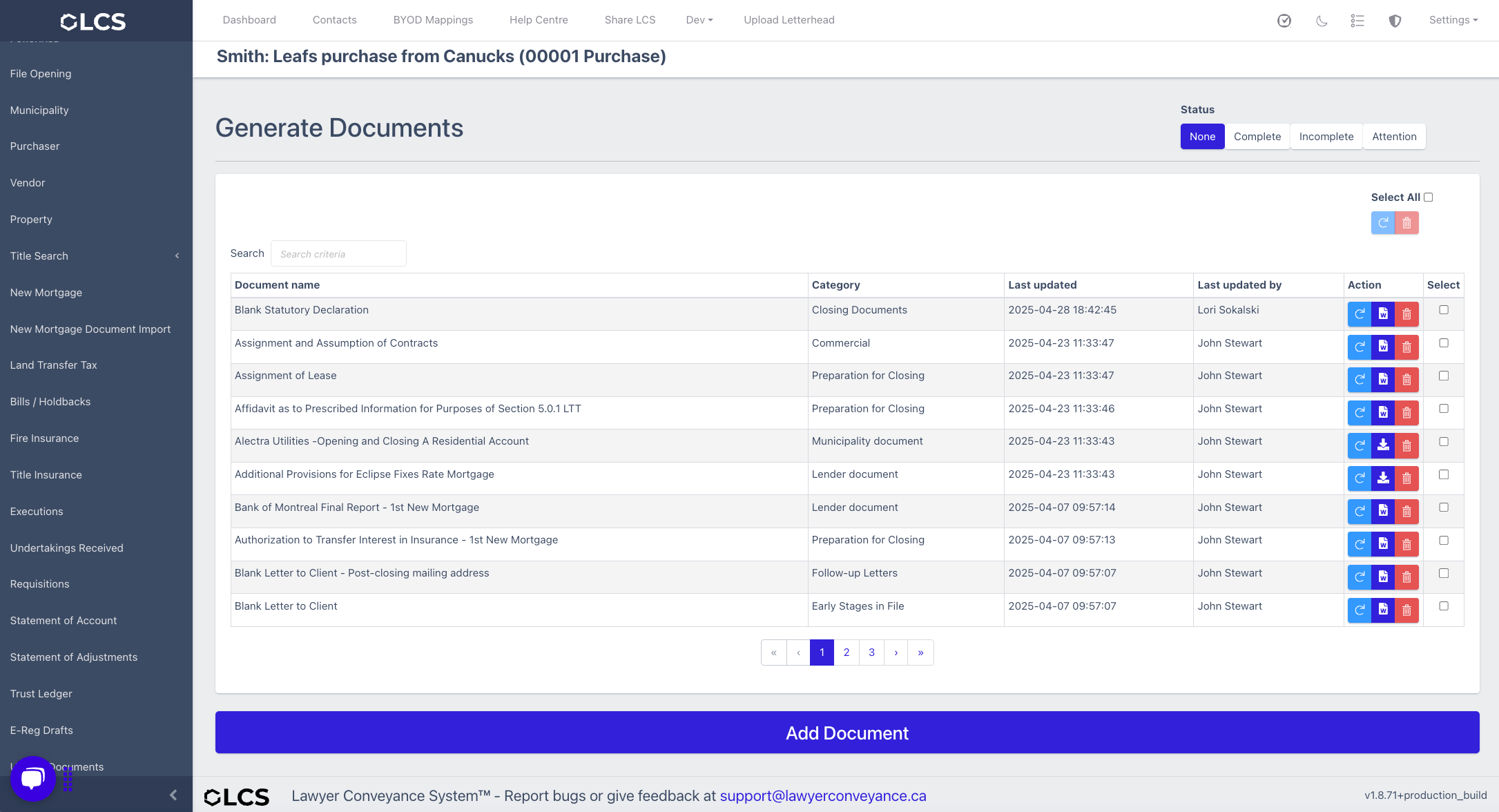Open Dashboard from top navigation

point(249,20)
